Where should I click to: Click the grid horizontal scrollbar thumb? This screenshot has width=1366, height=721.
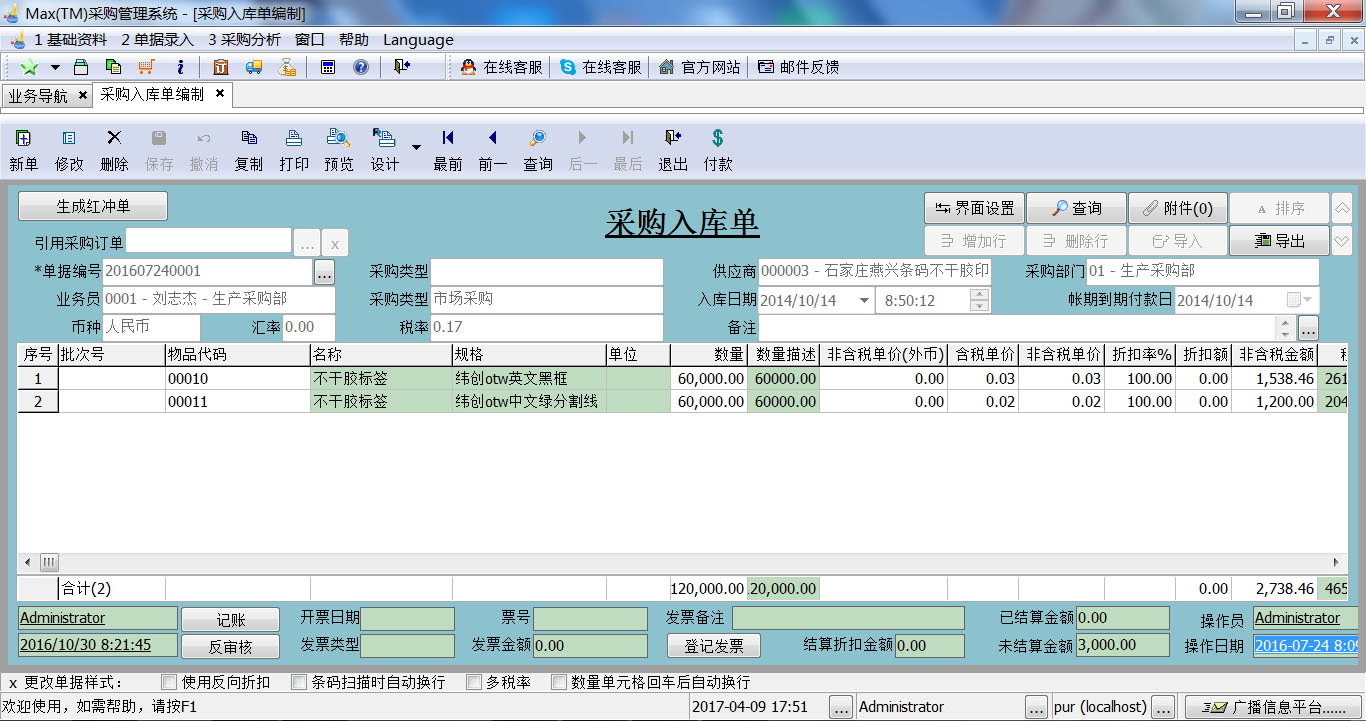(x=49, y=562)
